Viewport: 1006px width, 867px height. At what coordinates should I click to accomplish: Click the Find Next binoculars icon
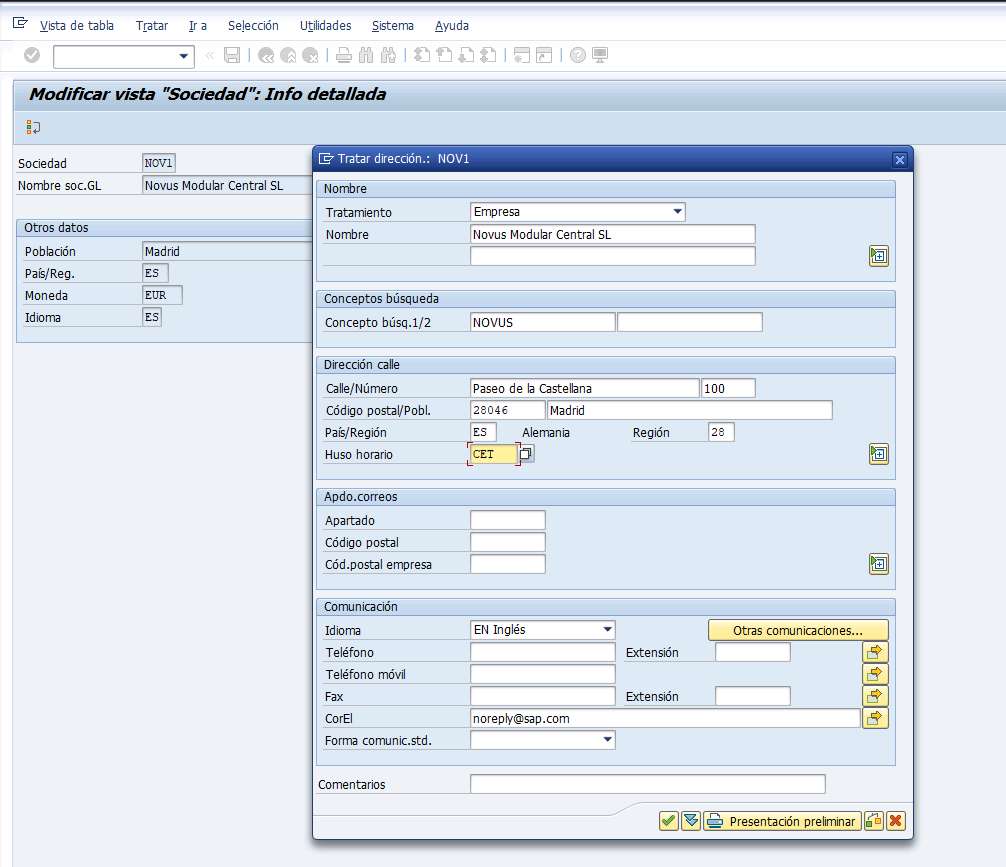click(388, 55)
